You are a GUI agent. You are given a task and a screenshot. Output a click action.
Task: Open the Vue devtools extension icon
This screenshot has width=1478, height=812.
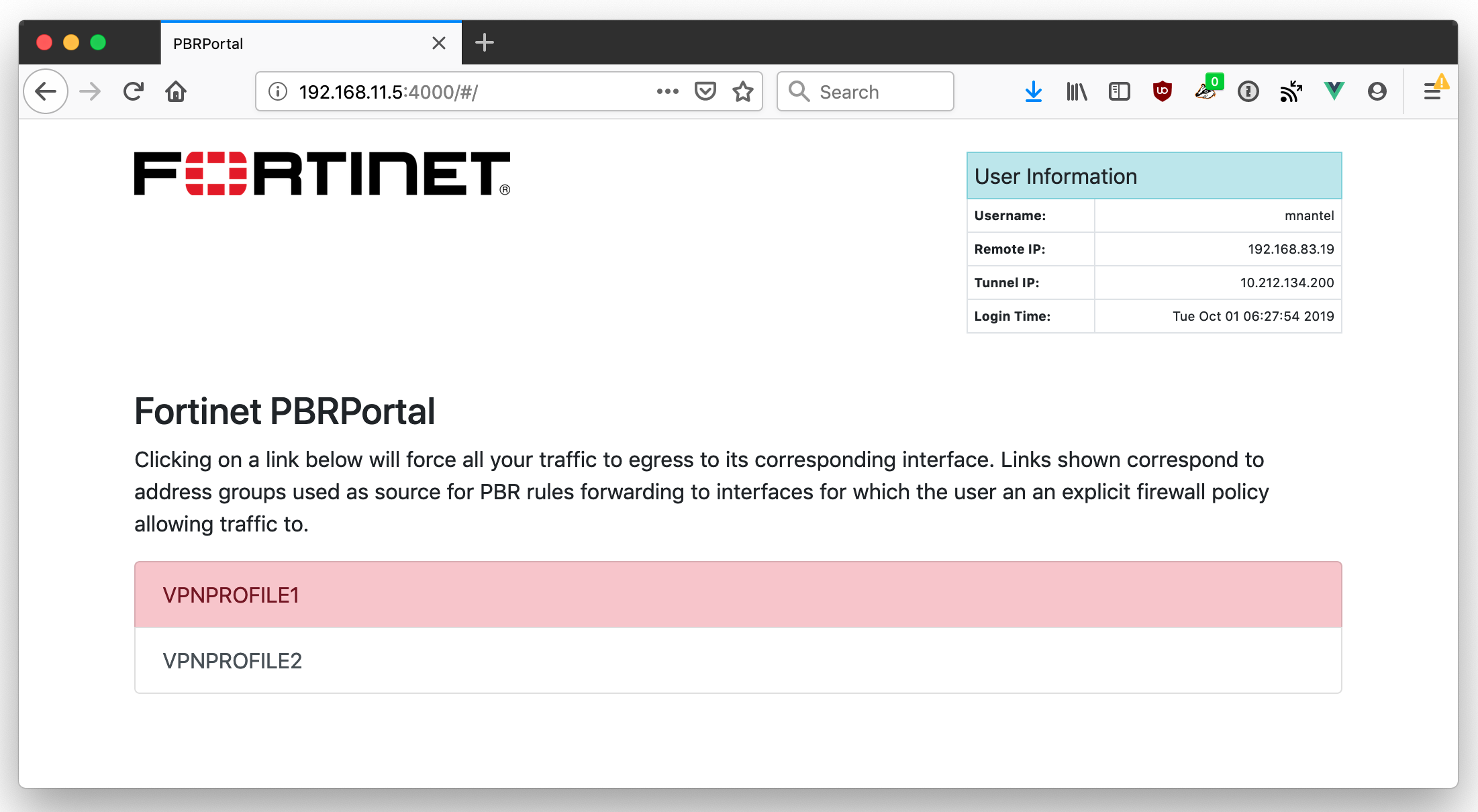coord(1334,91)
